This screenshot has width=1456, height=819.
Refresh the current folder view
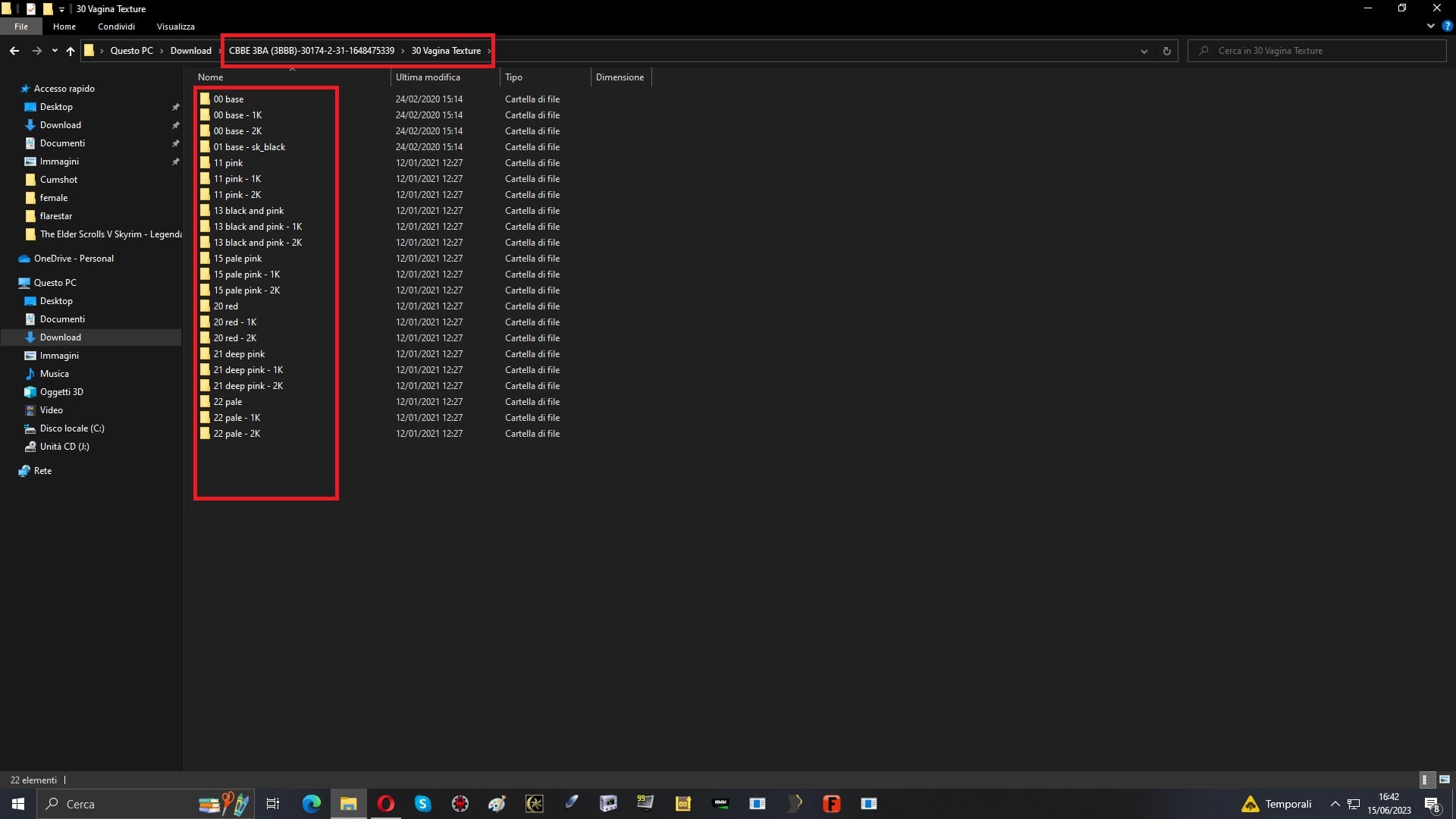1166,51
